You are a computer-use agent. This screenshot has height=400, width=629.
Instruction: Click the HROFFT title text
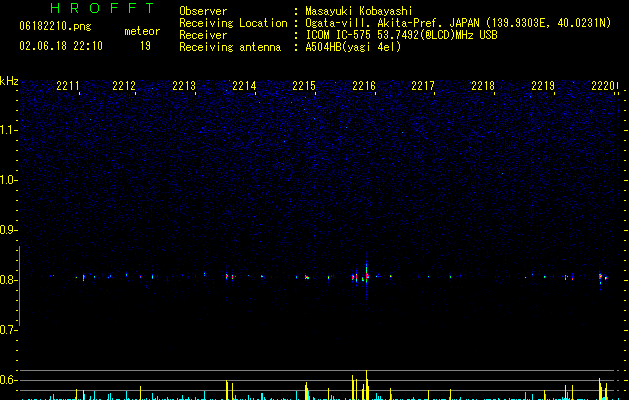click(102, 8)
